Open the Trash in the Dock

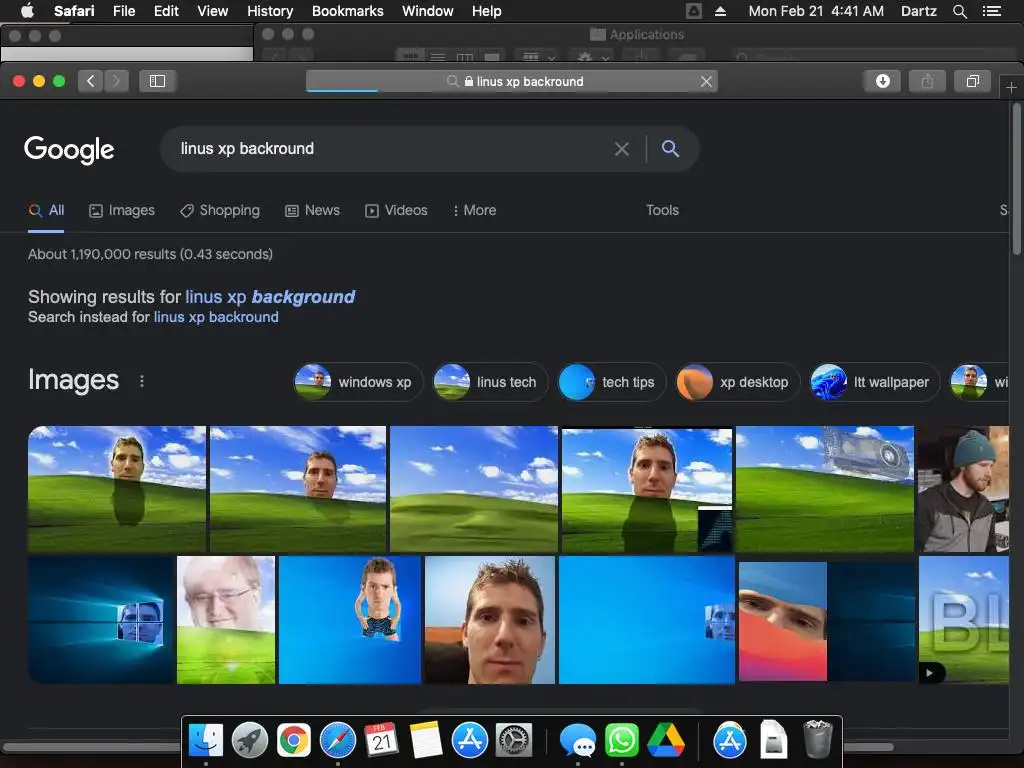817,740
